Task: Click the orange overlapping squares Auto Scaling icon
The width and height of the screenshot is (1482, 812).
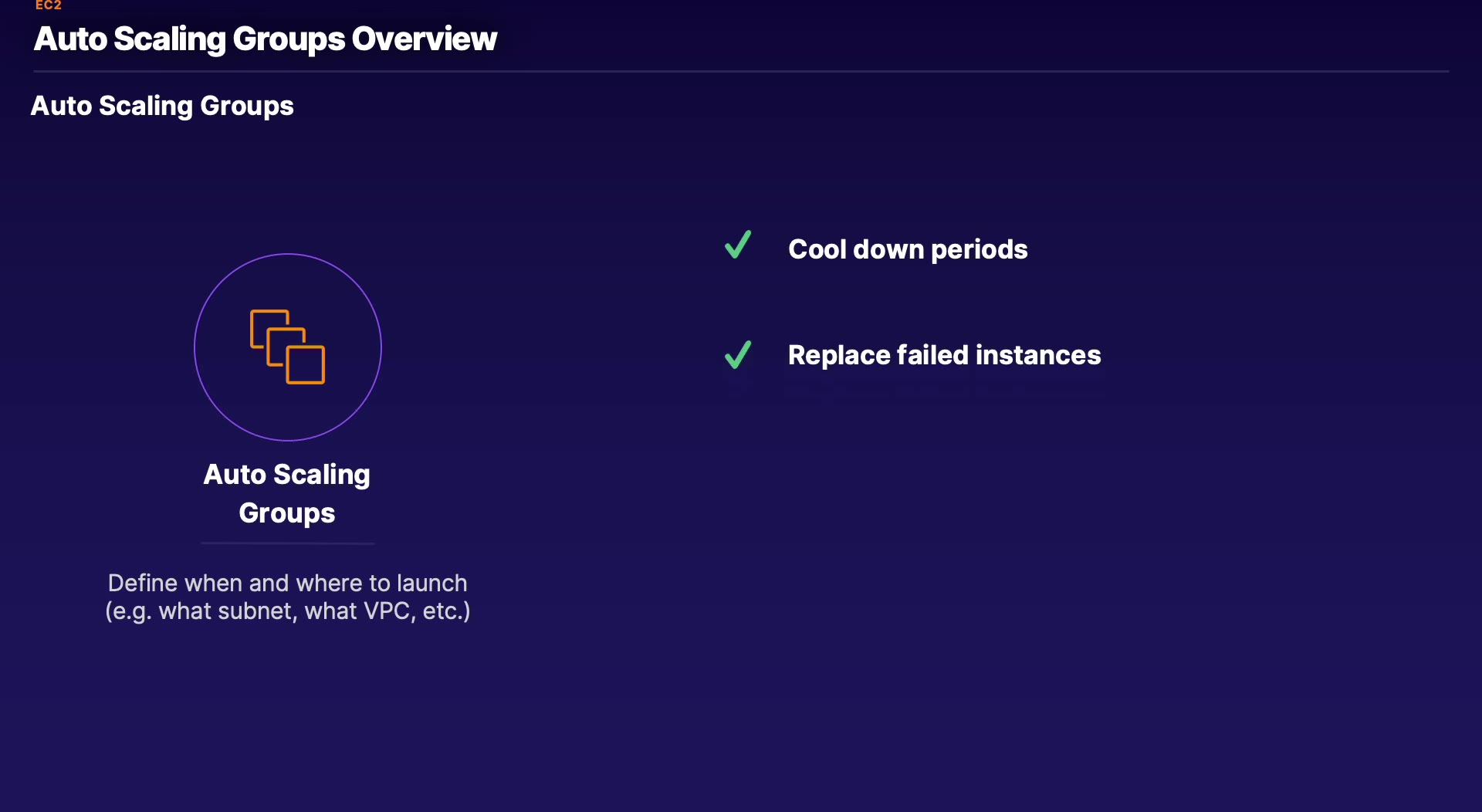Action: coord(287,347)
